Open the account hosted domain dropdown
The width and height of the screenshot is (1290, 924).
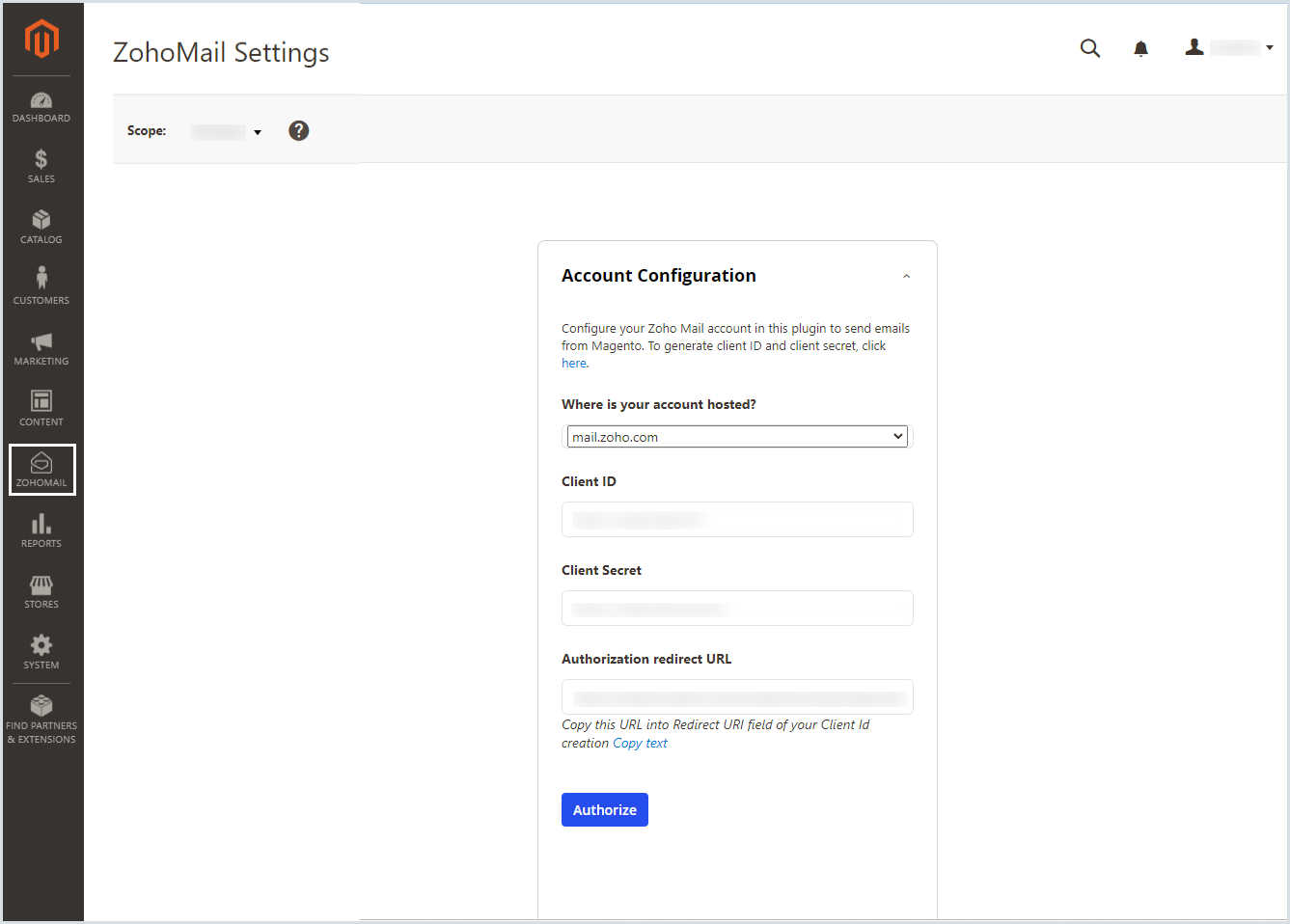point(737,437)
